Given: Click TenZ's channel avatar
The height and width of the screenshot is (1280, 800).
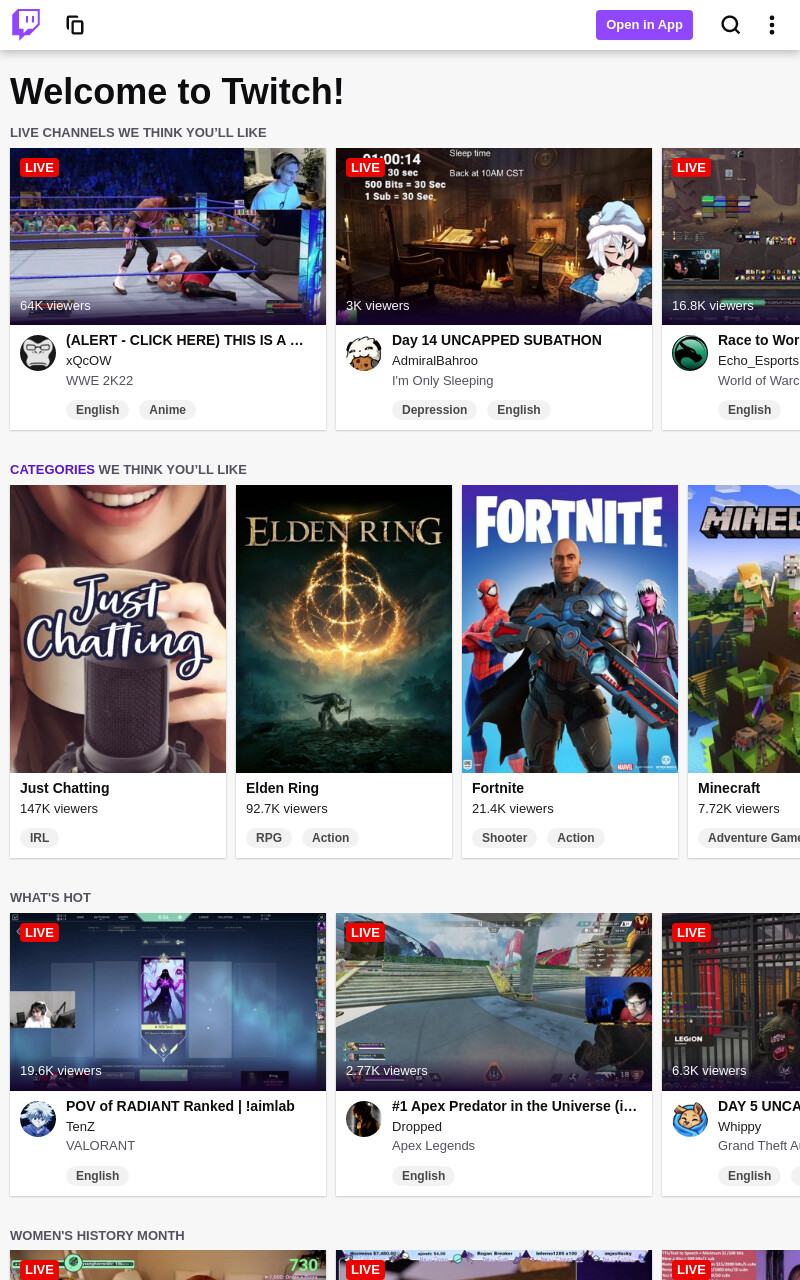Looking at the screenshot, I should pyautogui.click(x=38, y=1119).
